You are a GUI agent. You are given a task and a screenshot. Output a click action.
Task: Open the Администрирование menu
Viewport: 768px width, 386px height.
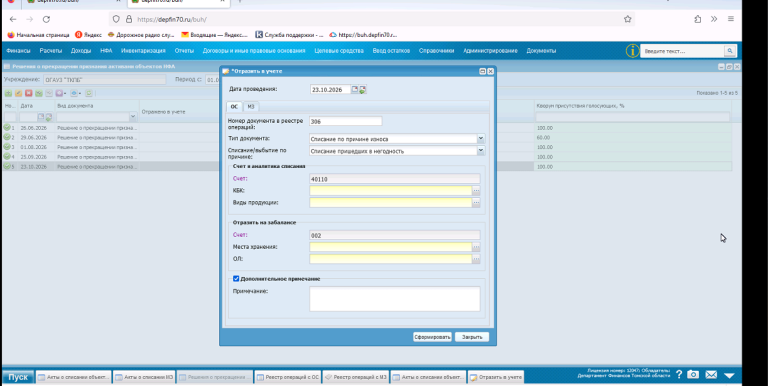(x=490, y=50)
